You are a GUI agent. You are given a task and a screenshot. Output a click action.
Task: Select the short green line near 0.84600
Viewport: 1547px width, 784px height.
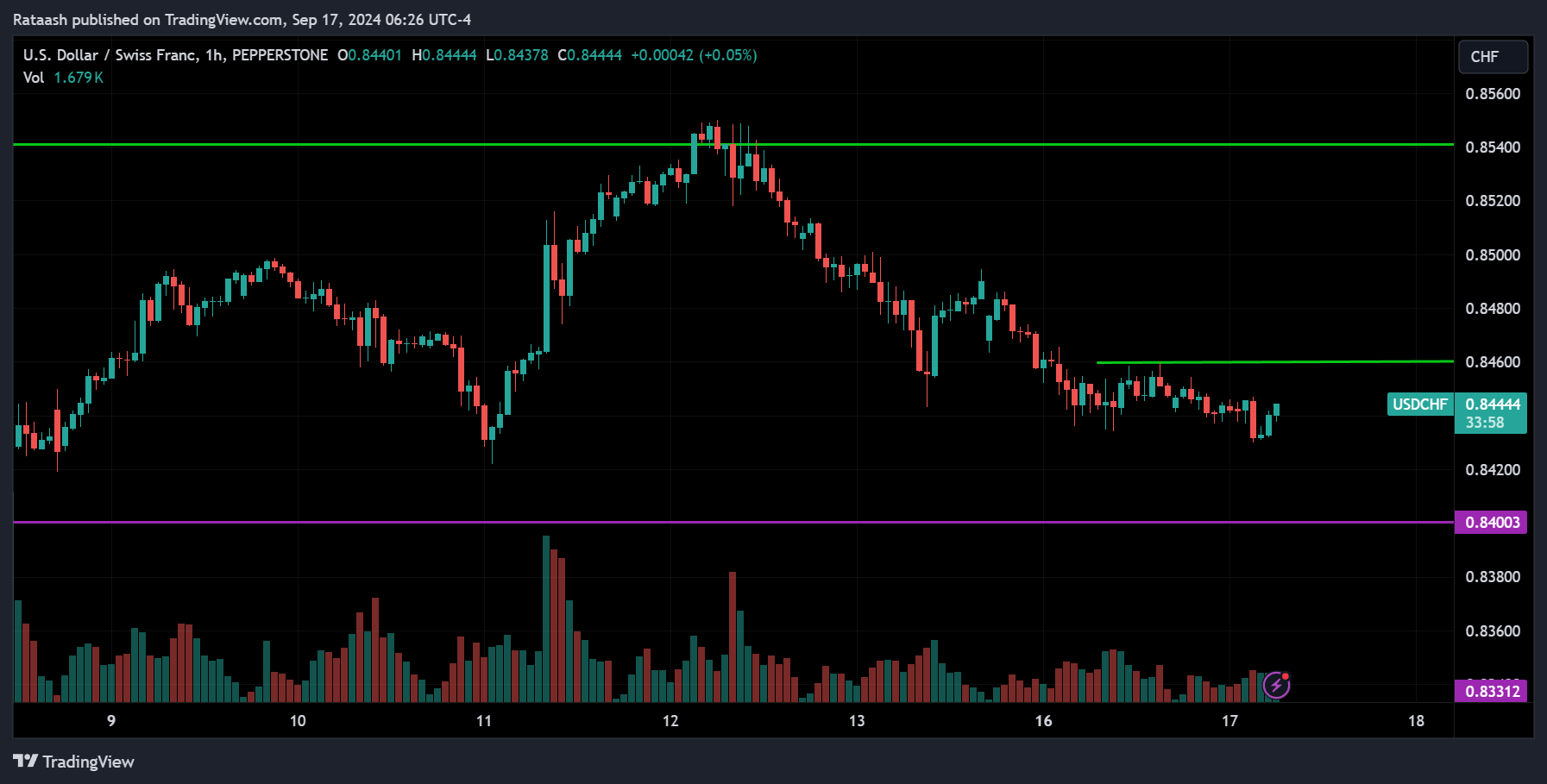coord(1274,362)
